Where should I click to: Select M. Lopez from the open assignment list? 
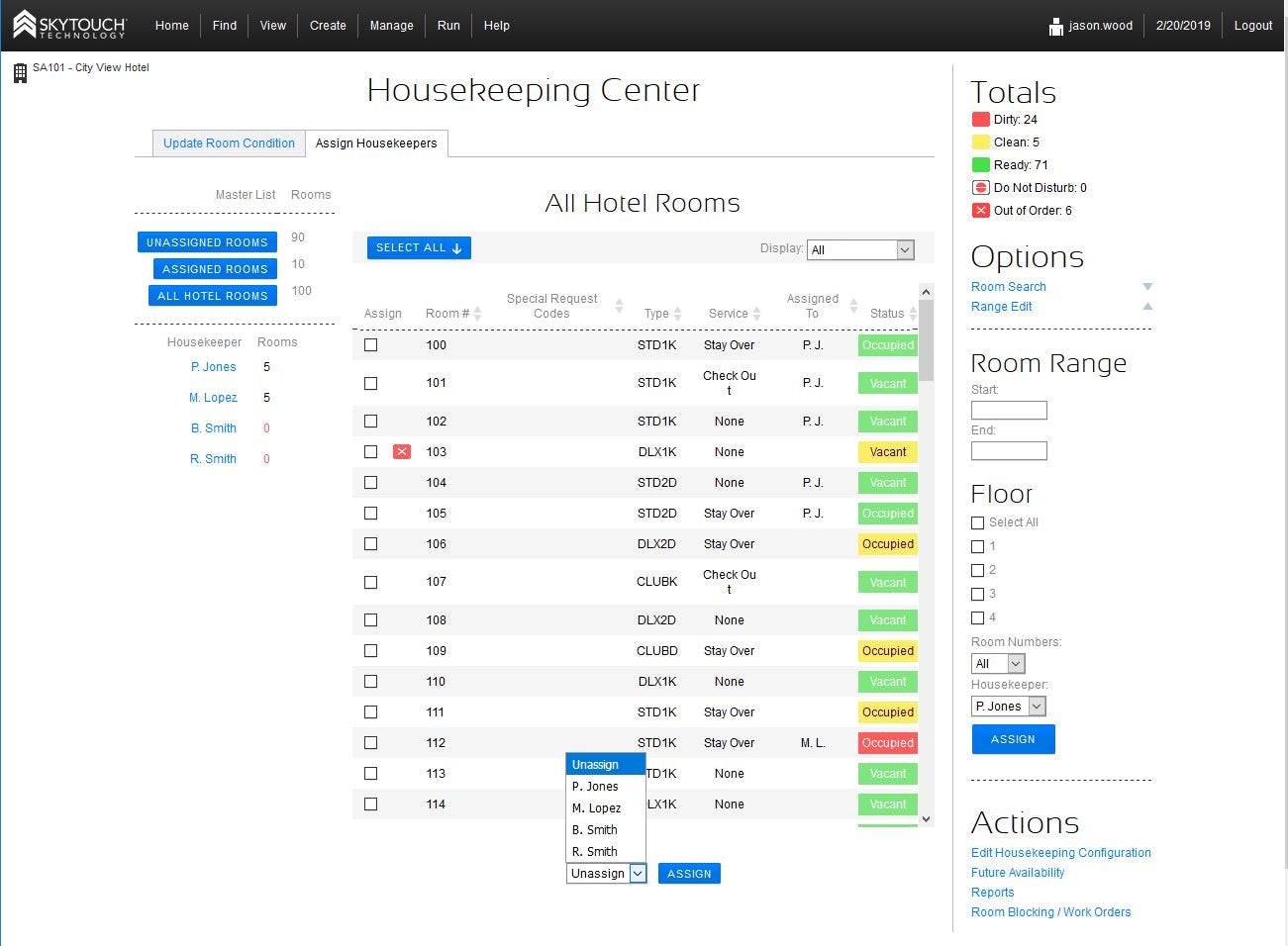(x=597, y=807)
